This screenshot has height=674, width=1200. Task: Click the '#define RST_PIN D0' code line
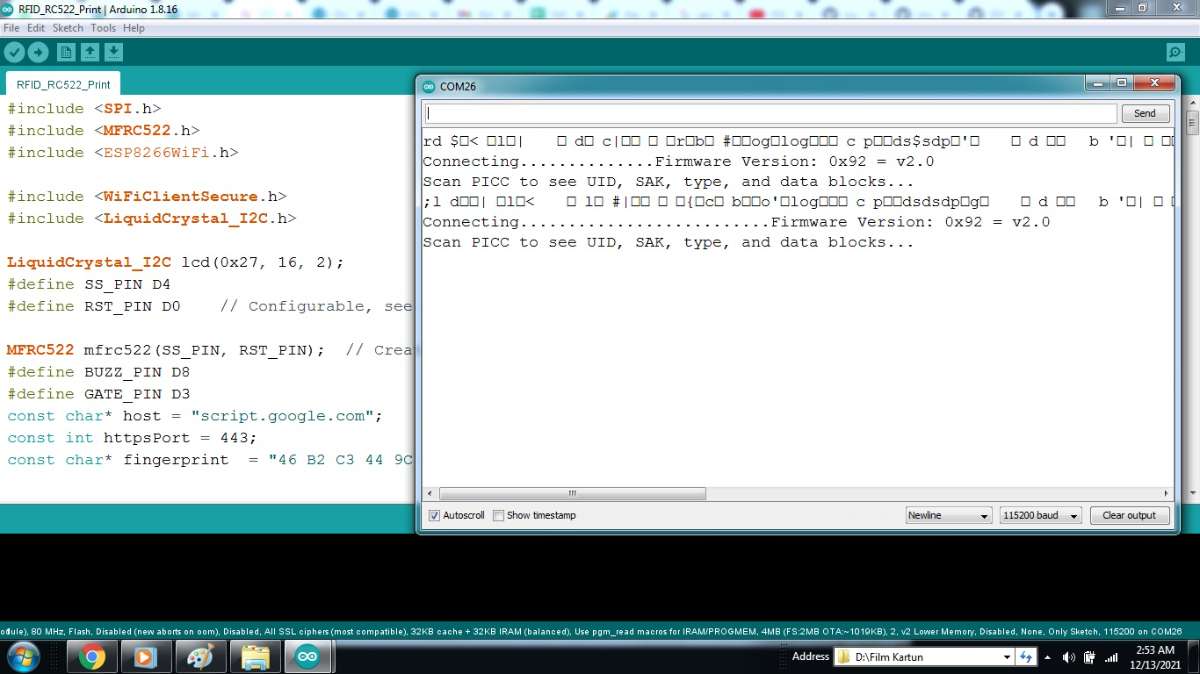click(94, 307)
